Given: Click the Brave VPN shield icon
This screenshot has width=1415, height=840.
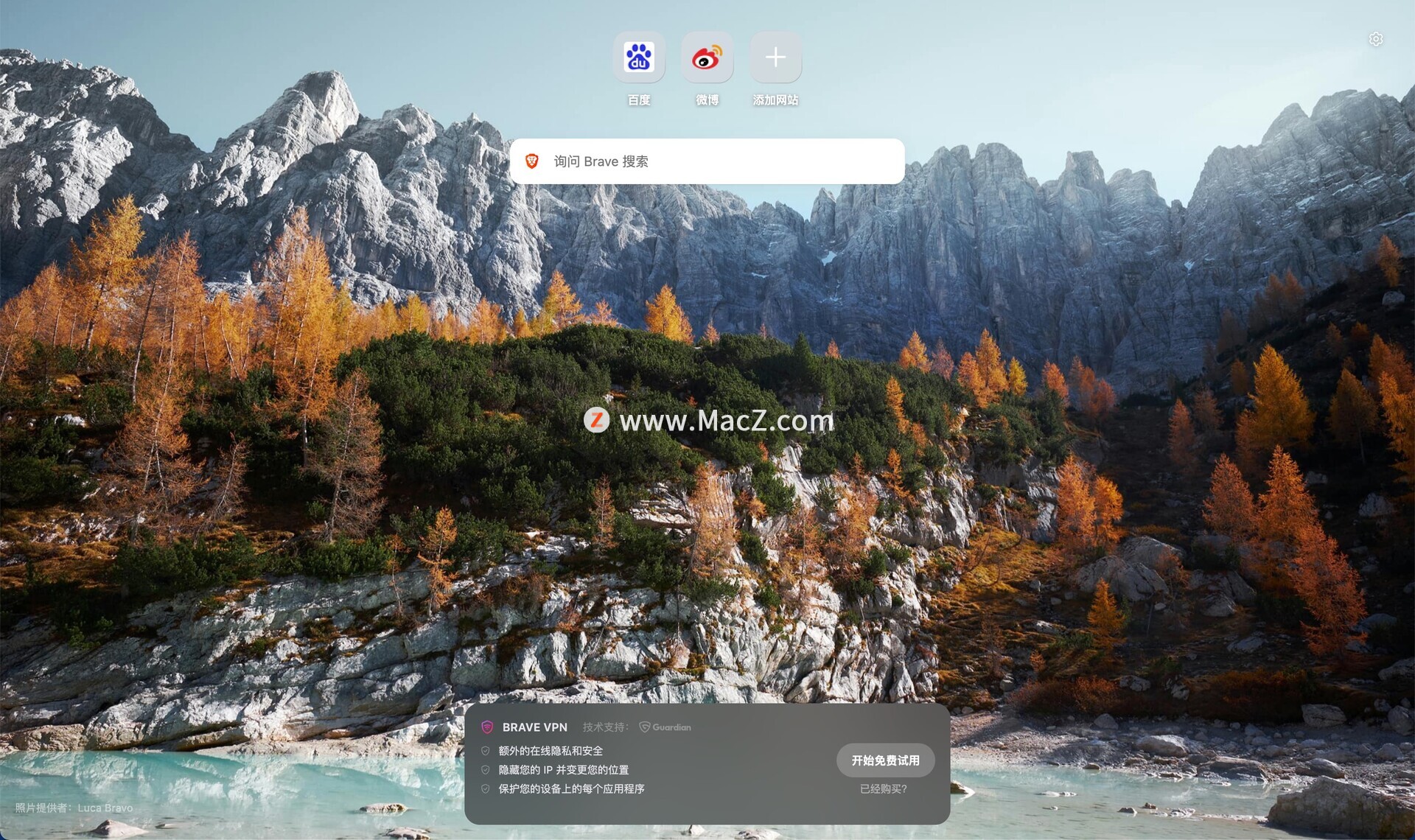Looking at the screenshot, I should (x=487, y=727).
